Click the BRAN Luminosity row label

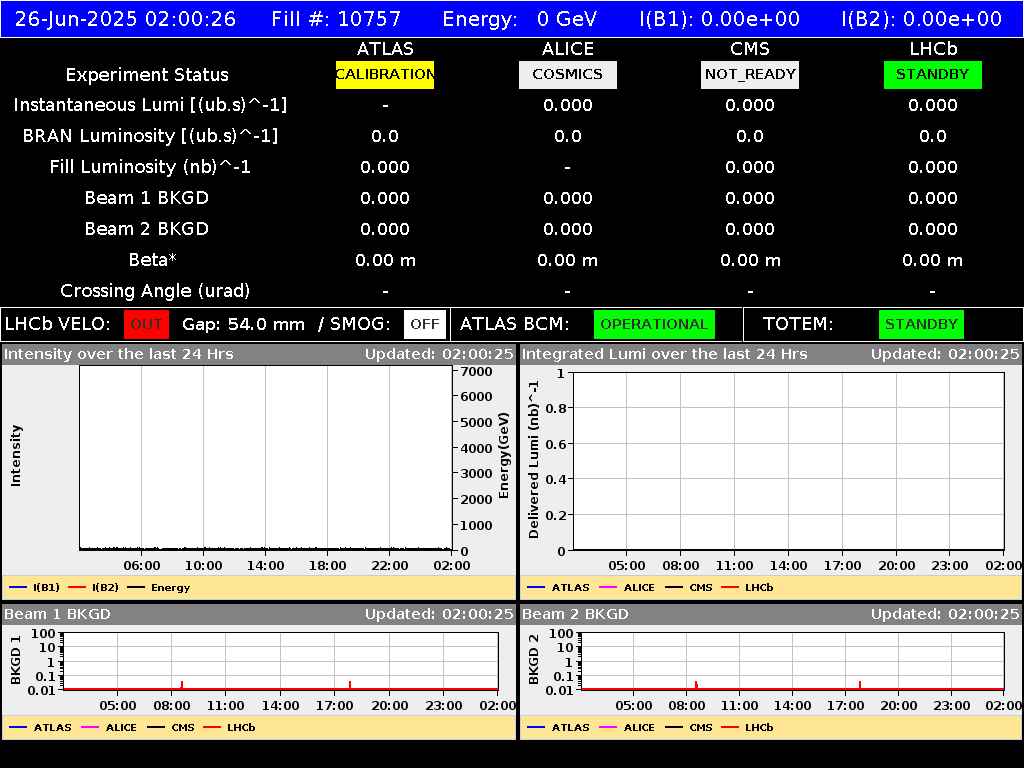[x=150, y=136]
